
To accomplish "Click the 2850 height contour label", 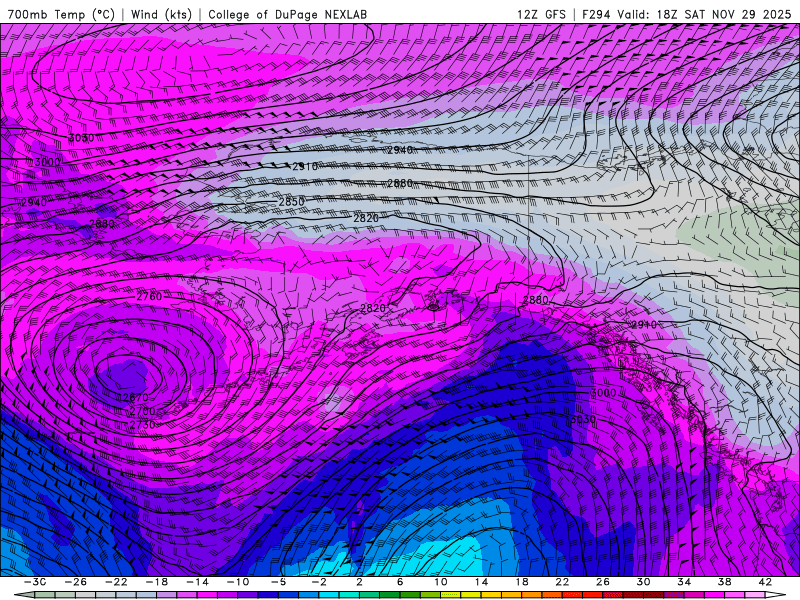I will (291, 202).
